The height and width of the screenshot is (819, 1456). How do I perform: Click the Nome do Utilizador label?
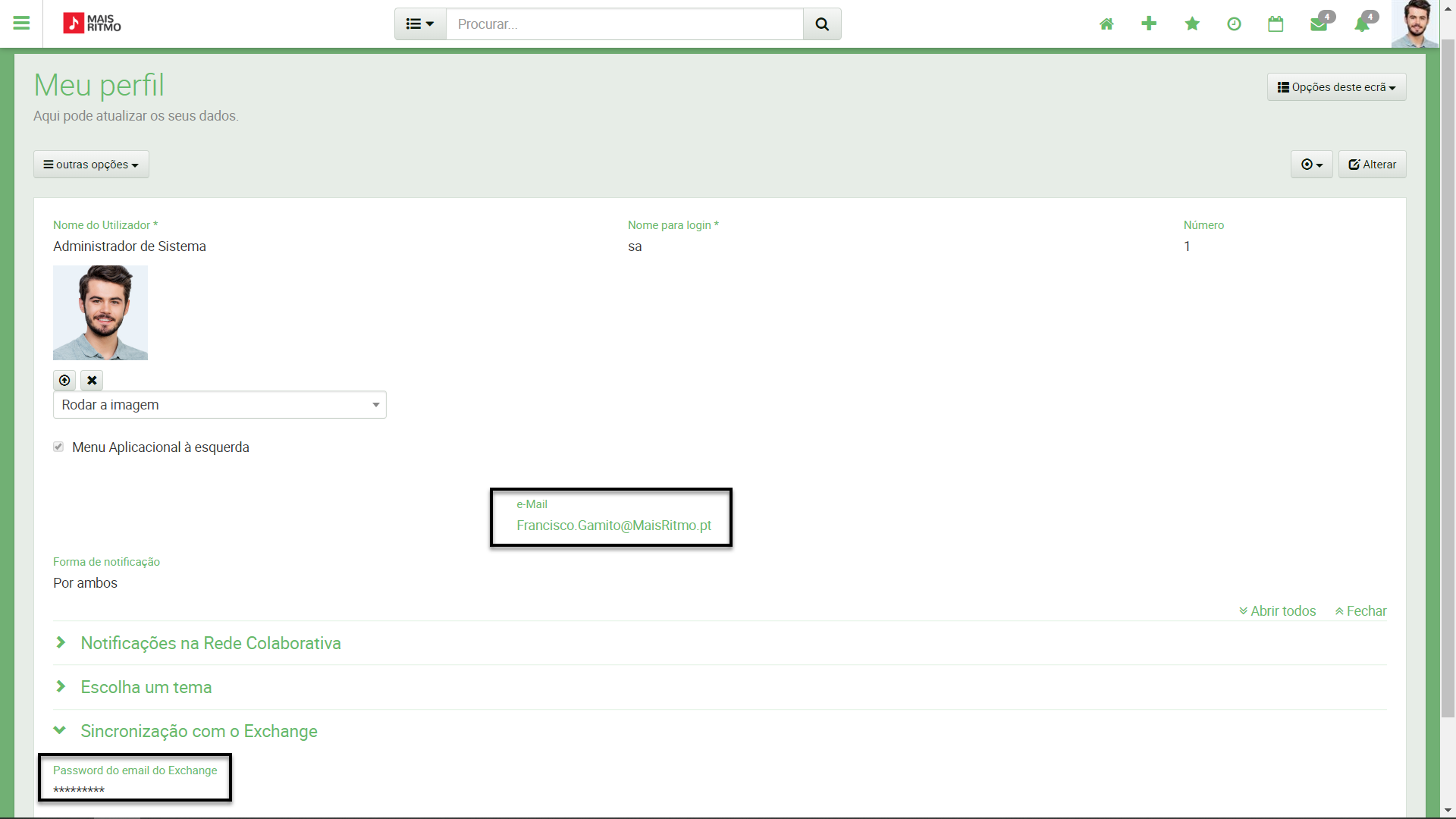coord(105,225)
